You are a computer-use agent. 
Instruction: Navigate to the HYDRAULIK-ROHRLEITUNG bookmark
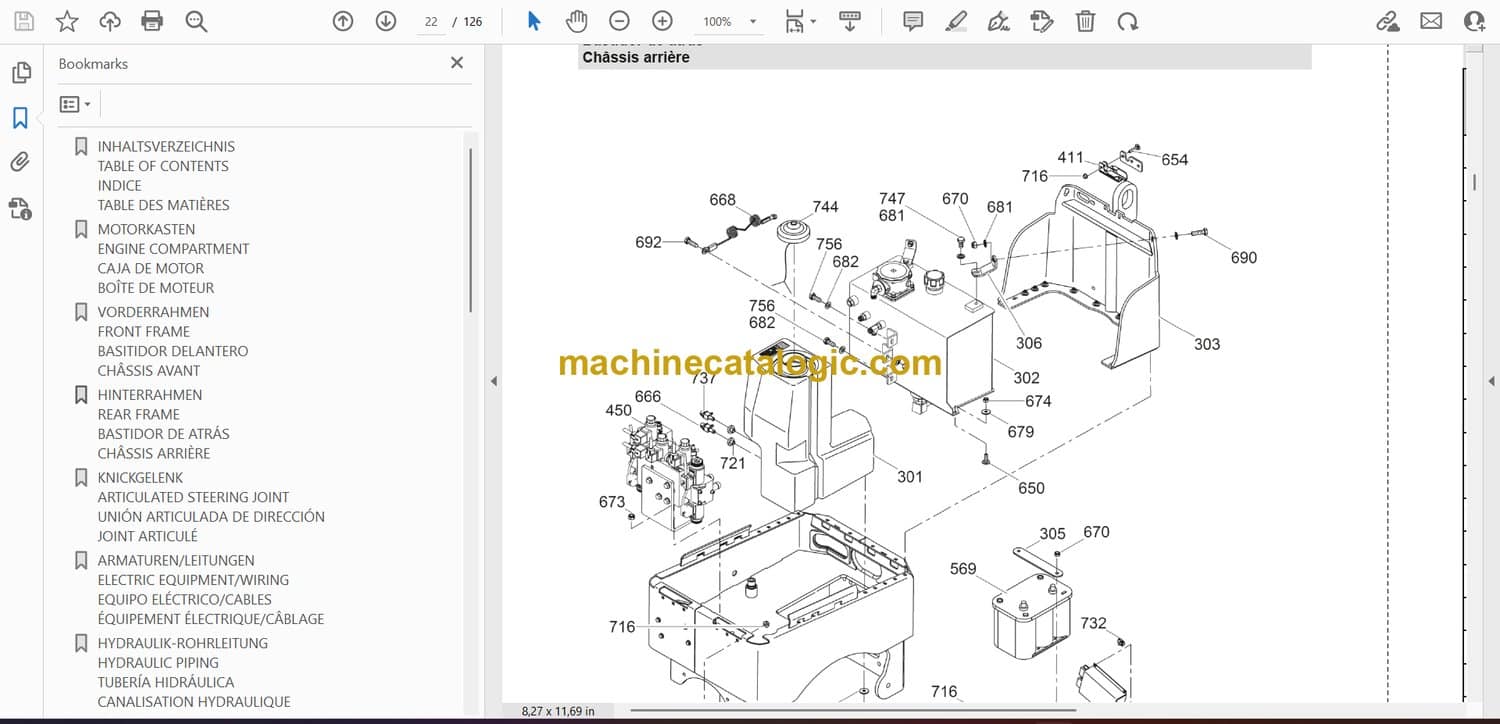[182, 643]
